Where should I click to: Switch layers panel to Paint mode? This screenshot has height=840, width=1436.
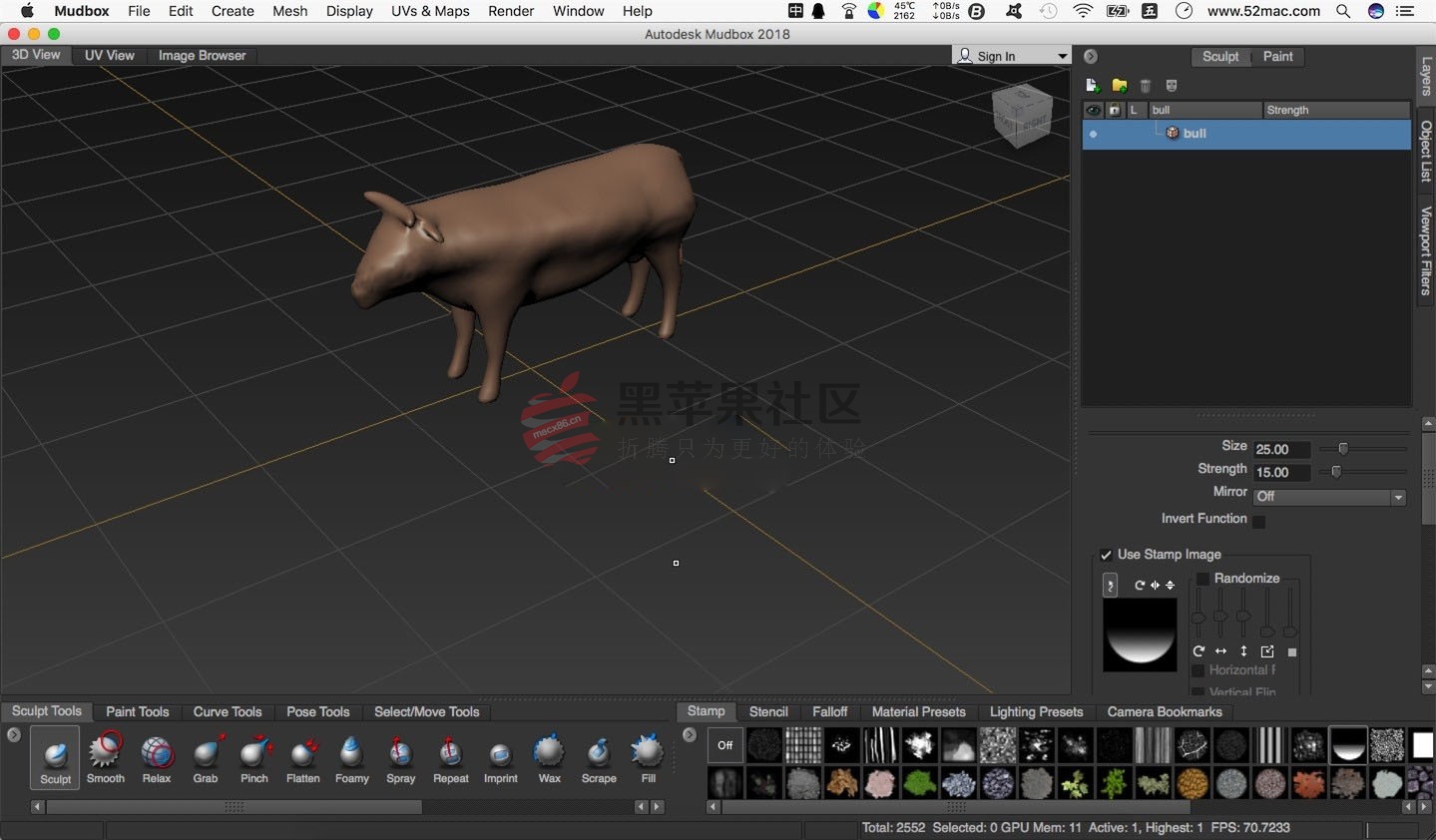(x=1277, y=57)
